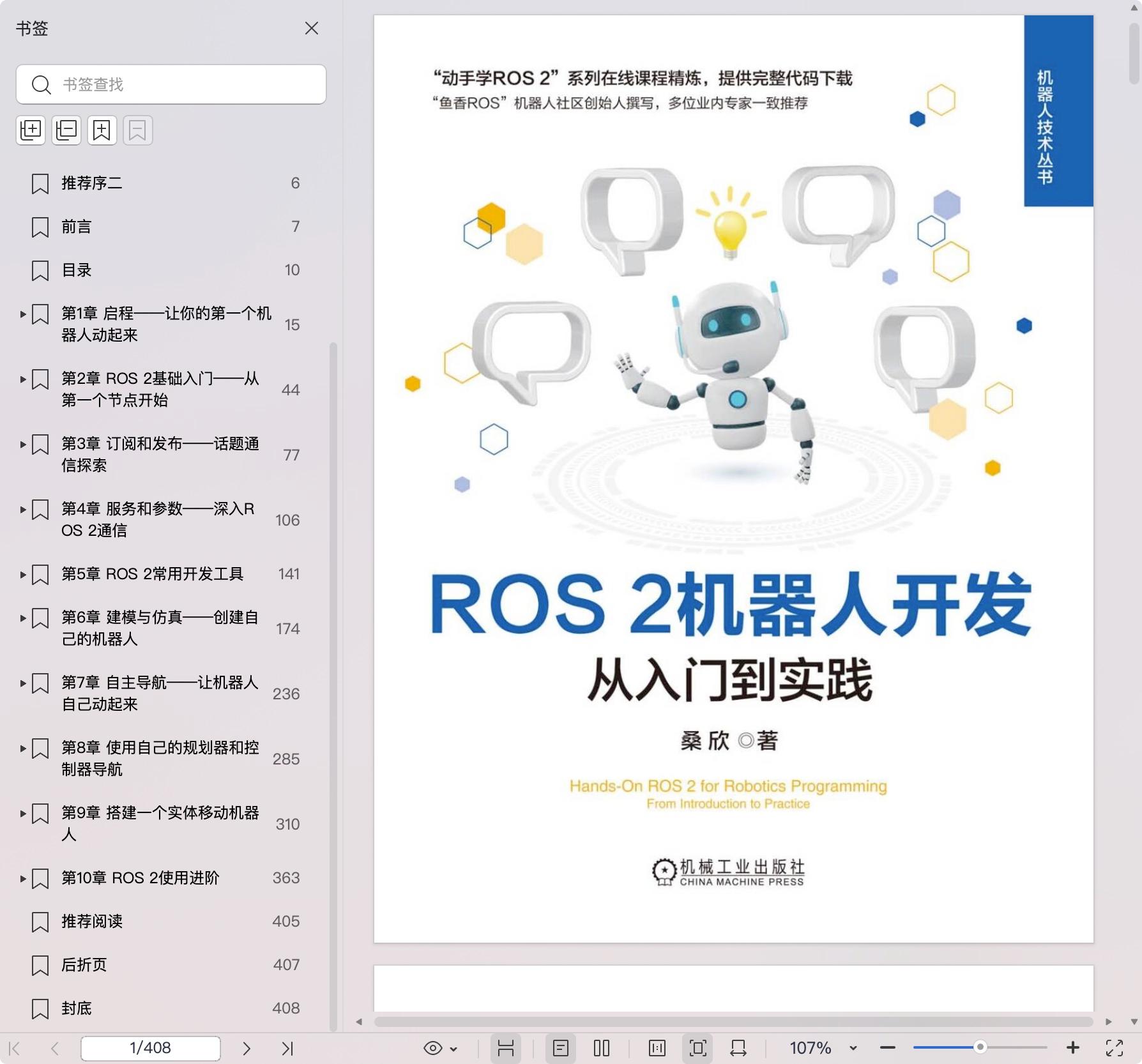Go to last page button
Image resolution: width=1142 pixels, height=1064 pixels.
(287, 1048)
